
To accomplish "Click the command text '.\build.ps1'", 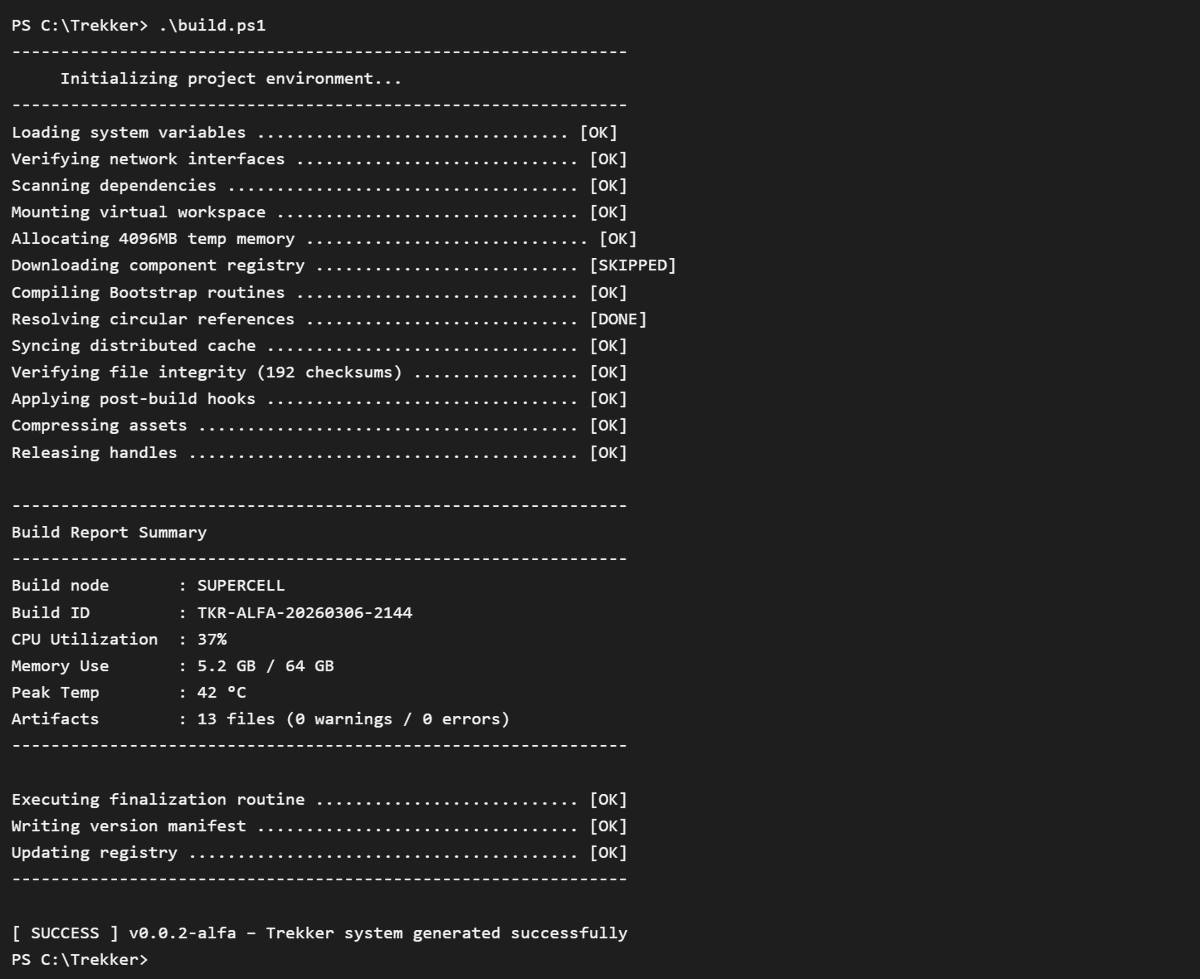I will point(212,26).
